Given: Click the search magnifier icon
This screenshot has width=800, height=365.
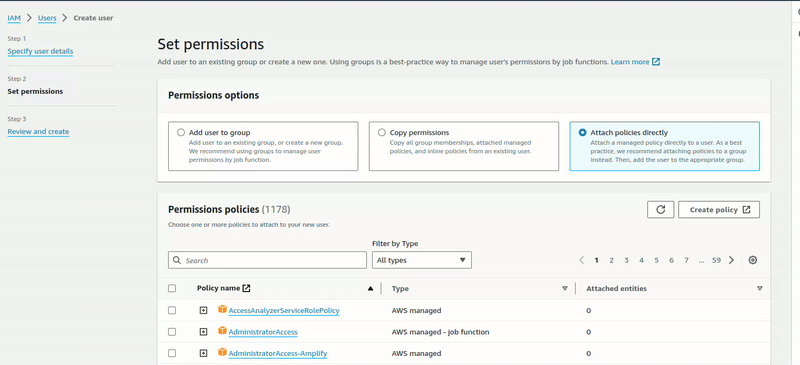Looking at the screenshot, I should pos(177,260).
